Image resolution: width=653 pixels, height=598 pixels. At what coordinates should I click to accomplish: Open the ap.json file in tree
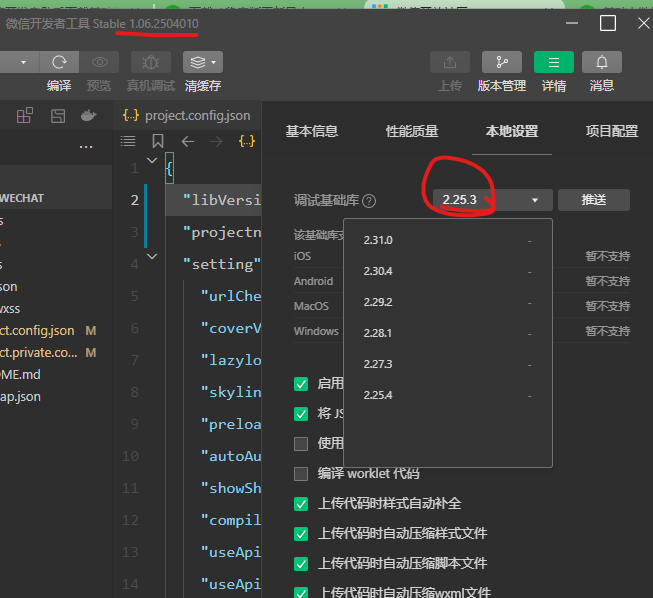(x=20, y=397)
